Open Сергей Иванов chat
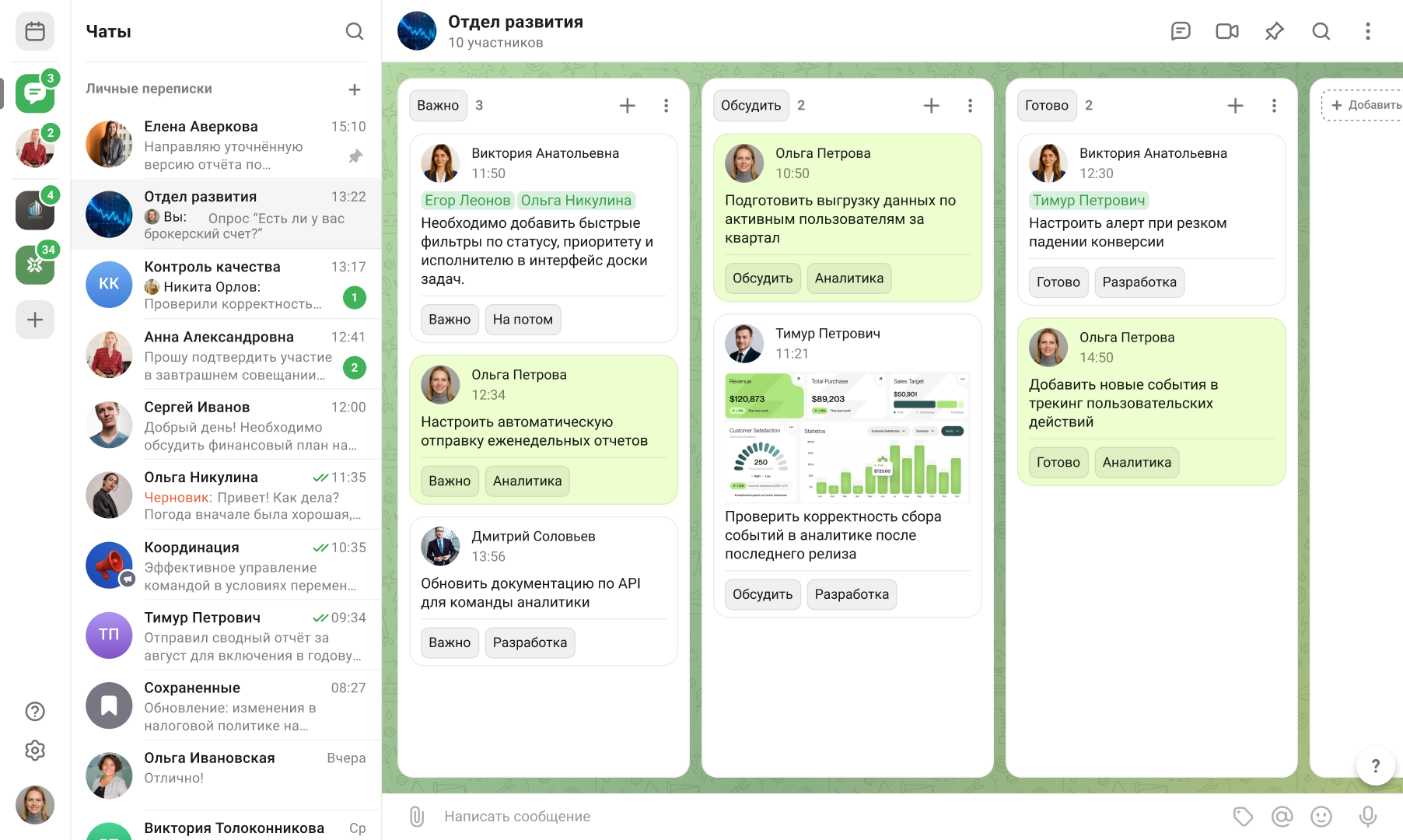 point(226,425)
